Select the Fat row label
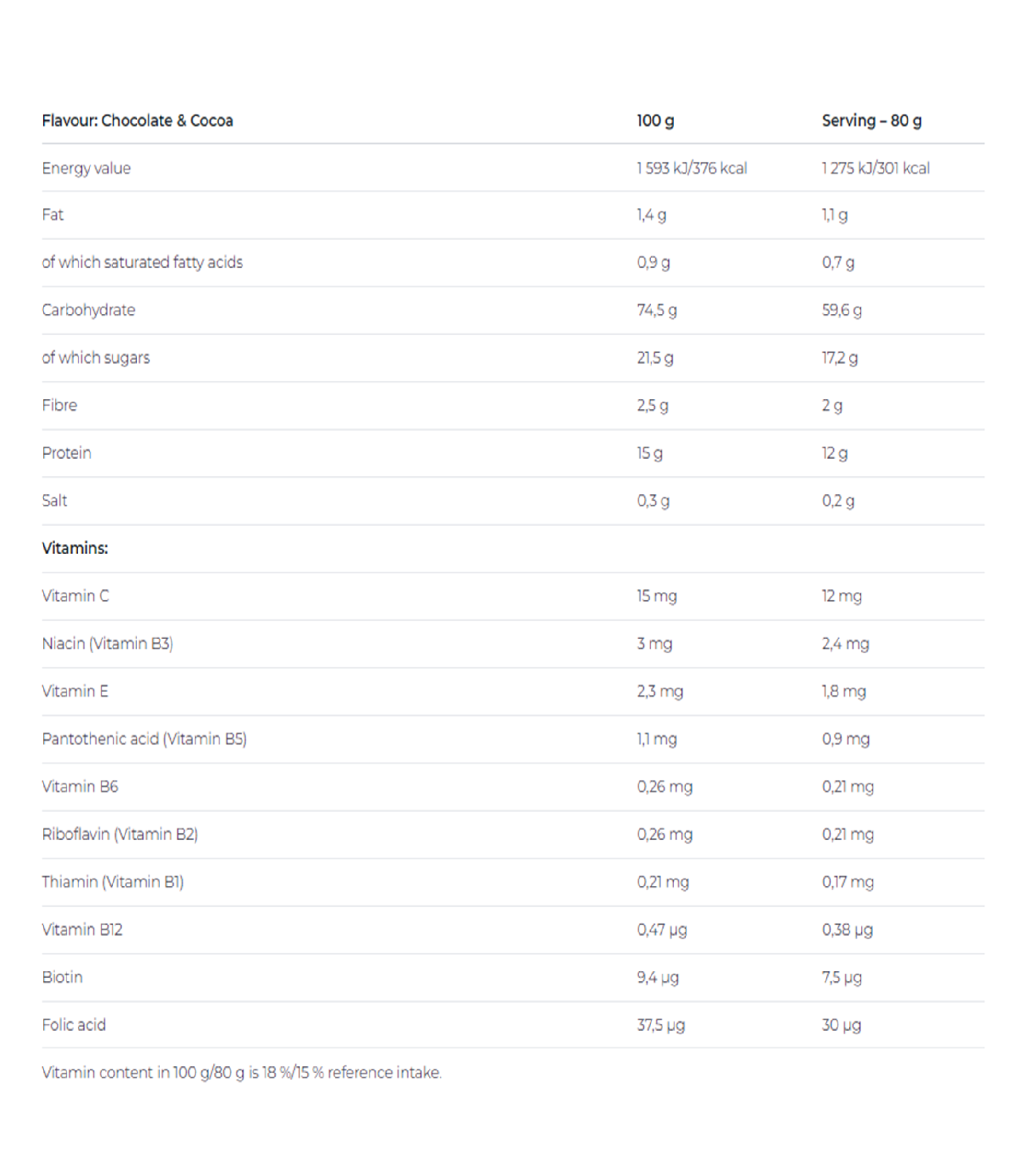 (x=52, y=215)
